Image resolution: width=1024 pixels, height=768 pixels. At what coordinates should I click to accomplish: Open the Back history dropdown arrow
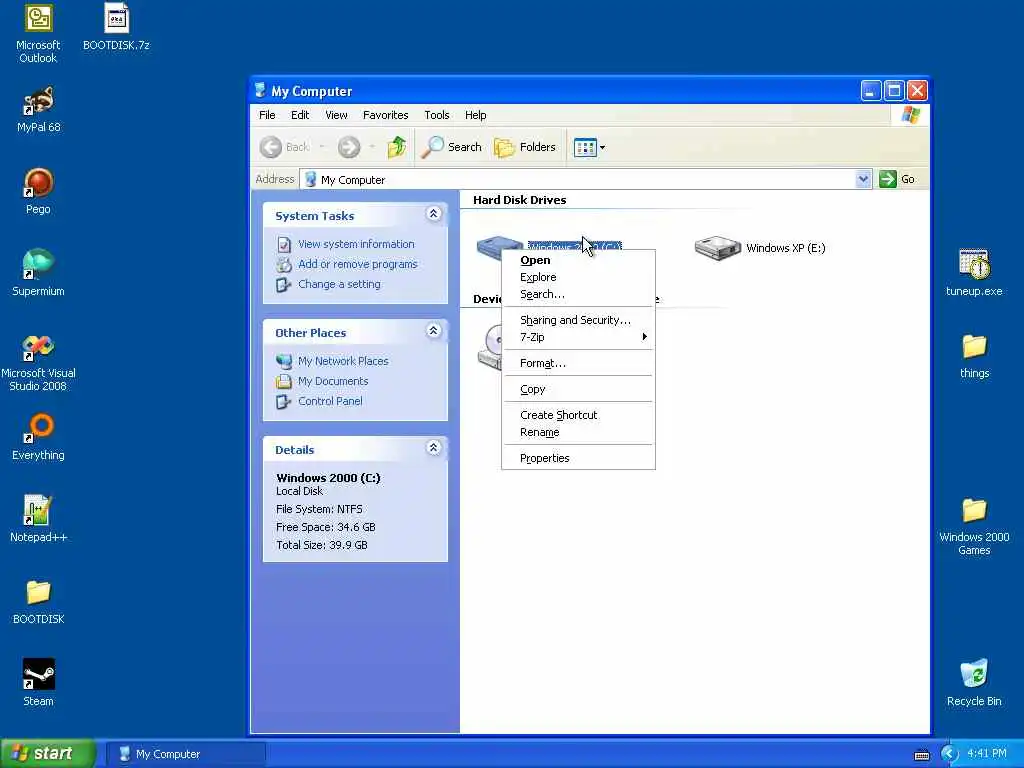[323, 147]
